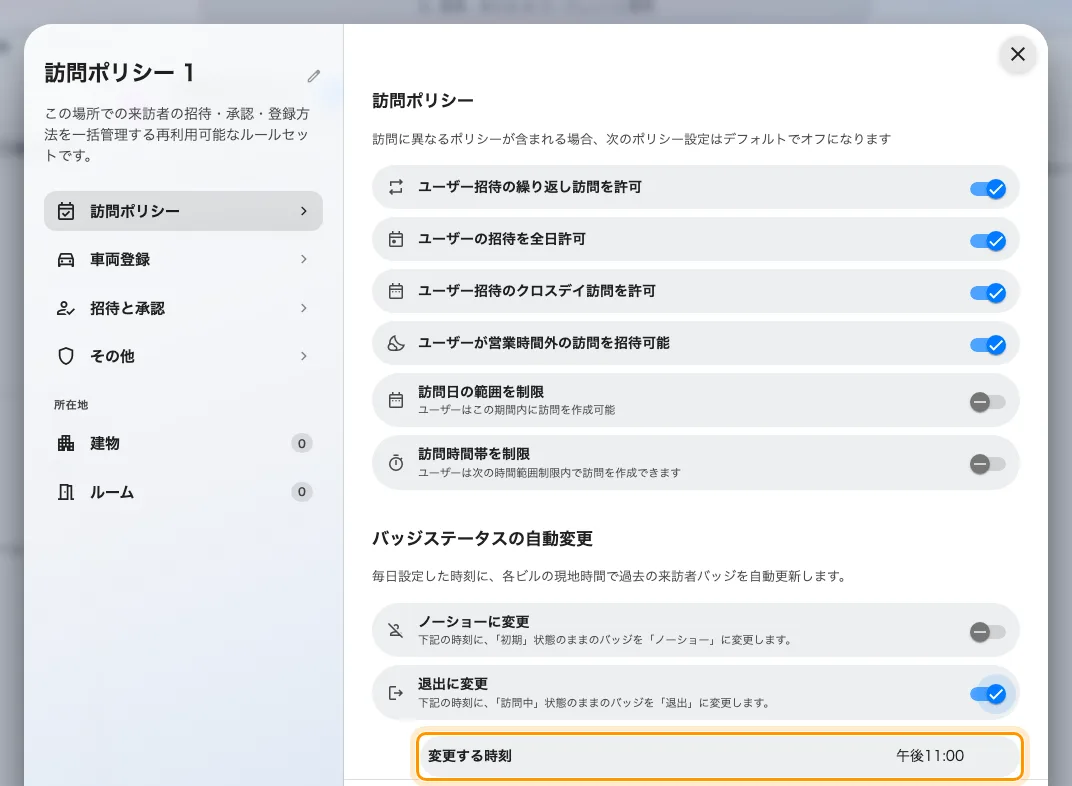The width and height of the screenshot is (1072, 786).
Task: Open 車両登録 section in sidebar
Action: [183, 260]
